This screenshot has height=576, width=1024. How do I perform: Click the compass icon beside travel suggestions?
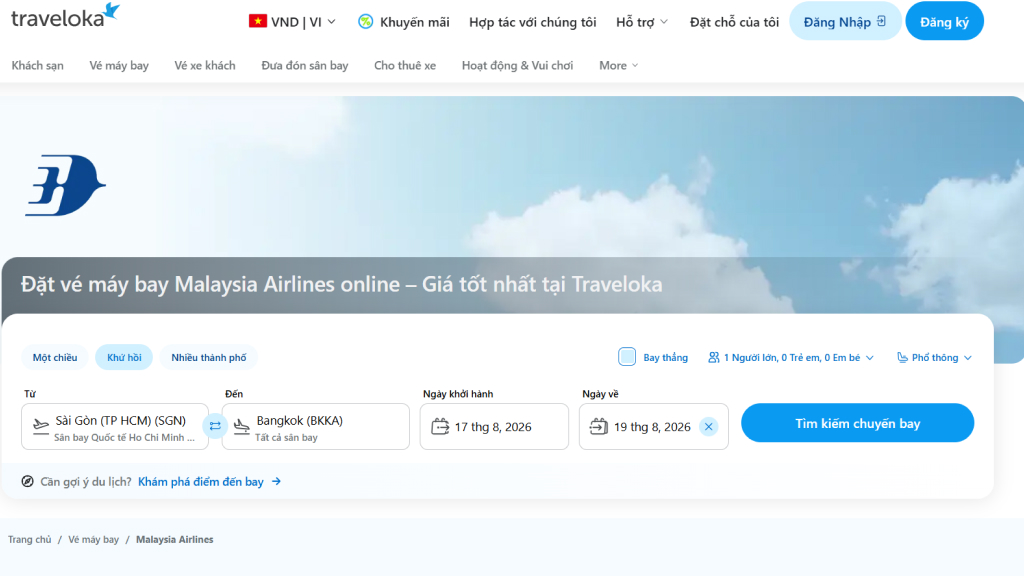[x=27, y=481]
